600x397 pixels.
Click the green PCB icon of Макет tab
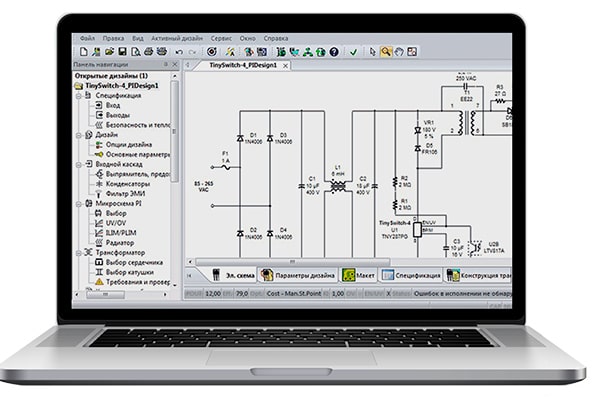click(x=348, y=275)
